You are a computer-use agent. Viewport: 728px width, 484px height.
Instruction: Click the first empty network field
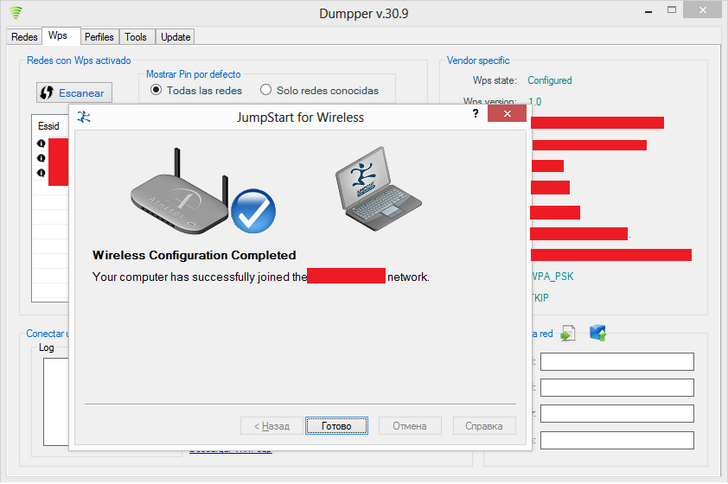[x=616, y=362]
